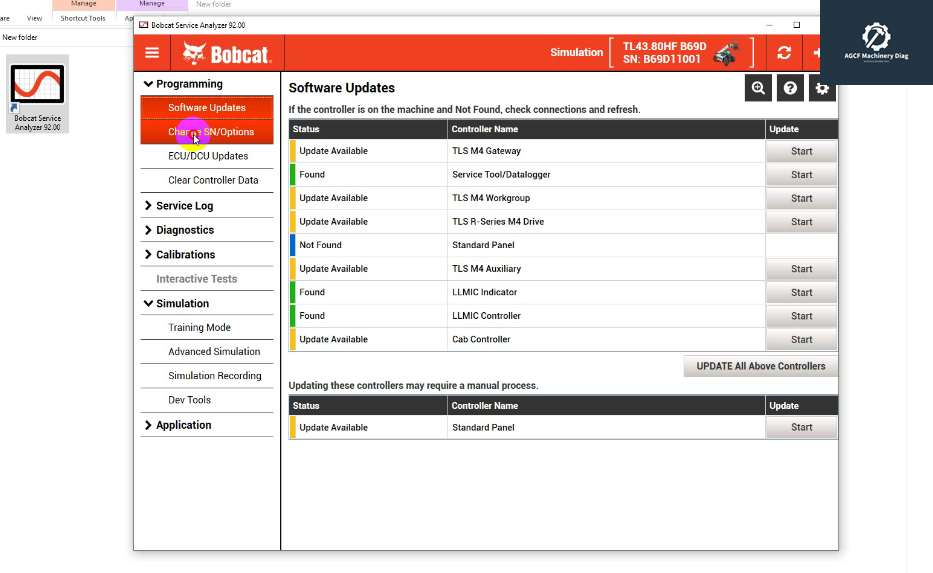
Task: Start update for LLMIC Indicator
Action: click(801, 293)
